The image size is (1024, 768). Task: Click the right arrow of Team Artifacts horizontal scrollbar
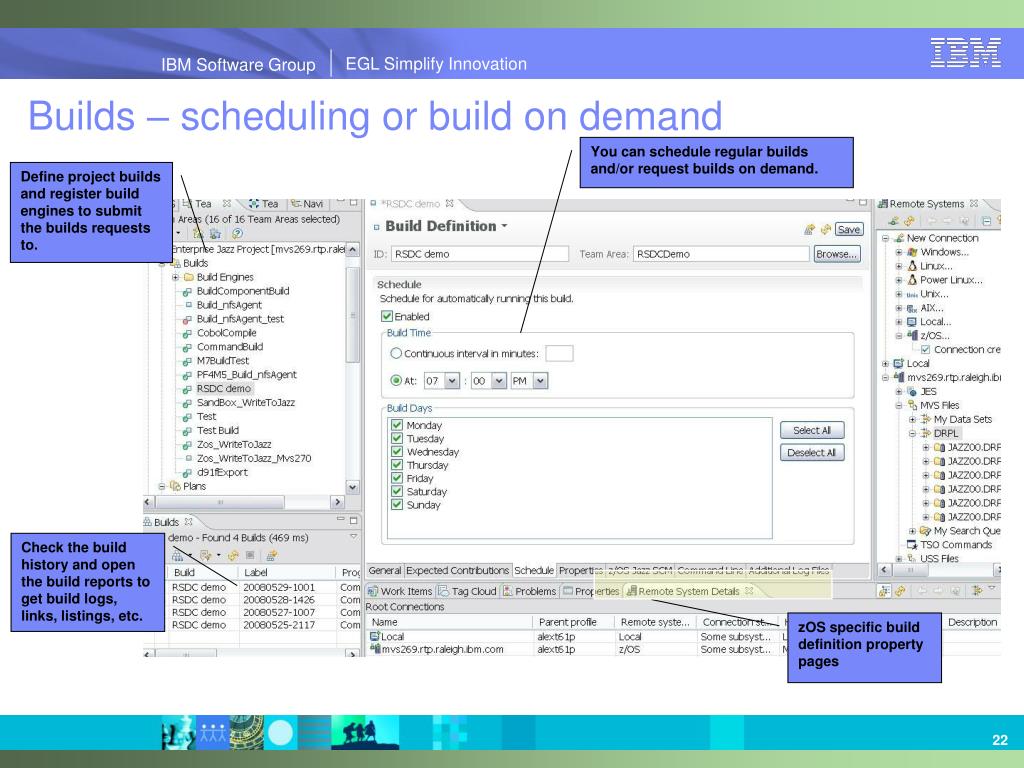338,502
